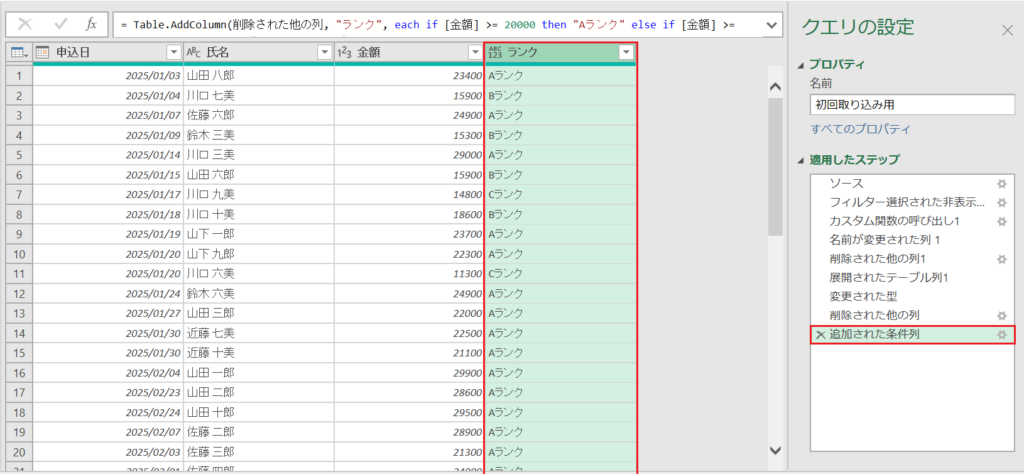Click the name cell 川口 七美
The height and width of the screenshot is (474, 1024).
click(x=259, y=96)
